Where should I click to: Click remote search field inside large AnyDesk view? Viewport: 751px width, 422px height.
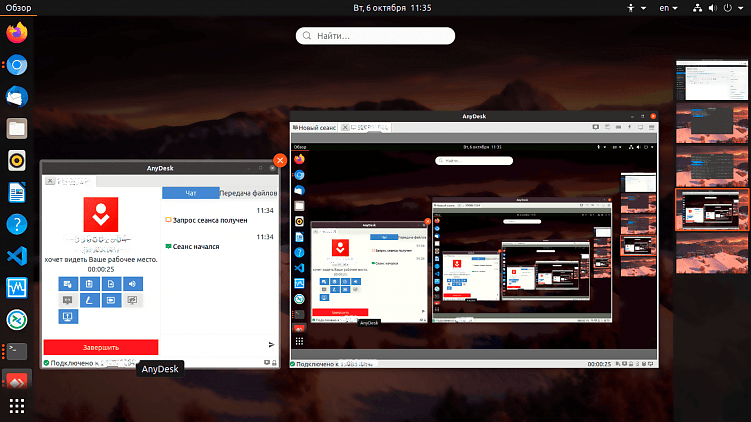click(474, 161)
